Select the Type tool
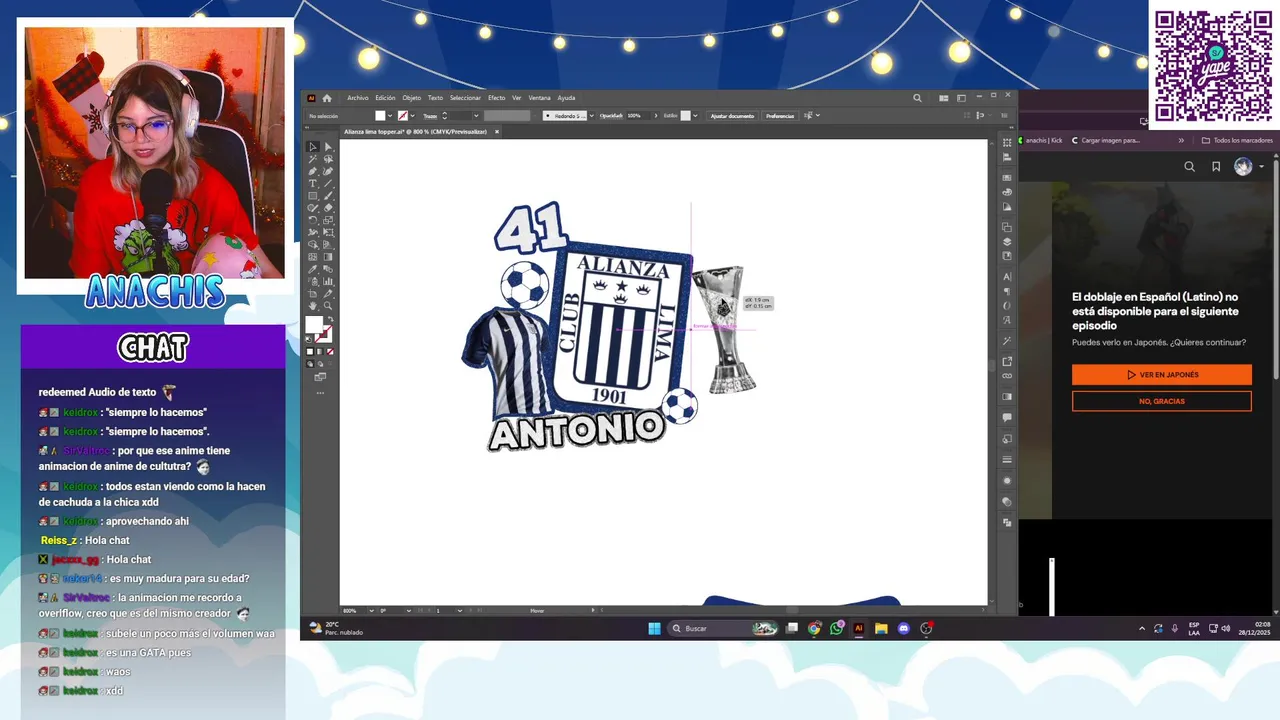 pyautogui.click(x=313, y=183)
